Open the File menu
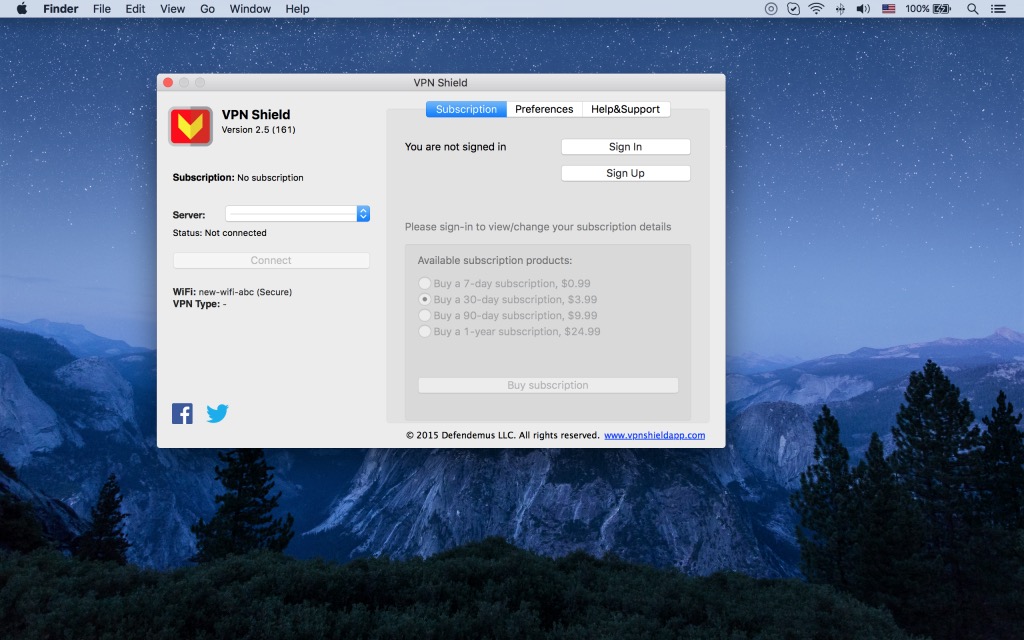 102,8
